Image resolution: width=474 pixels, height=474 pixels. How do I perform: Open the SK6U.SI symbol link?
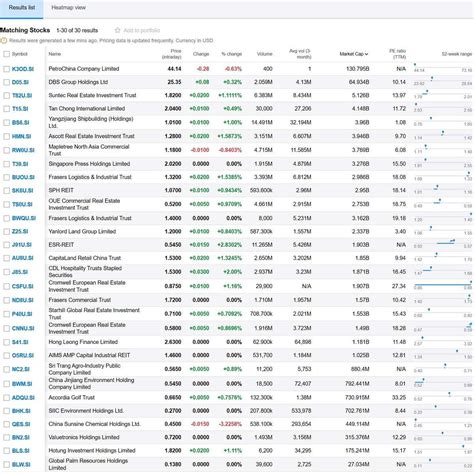click(x=22, y=191)
